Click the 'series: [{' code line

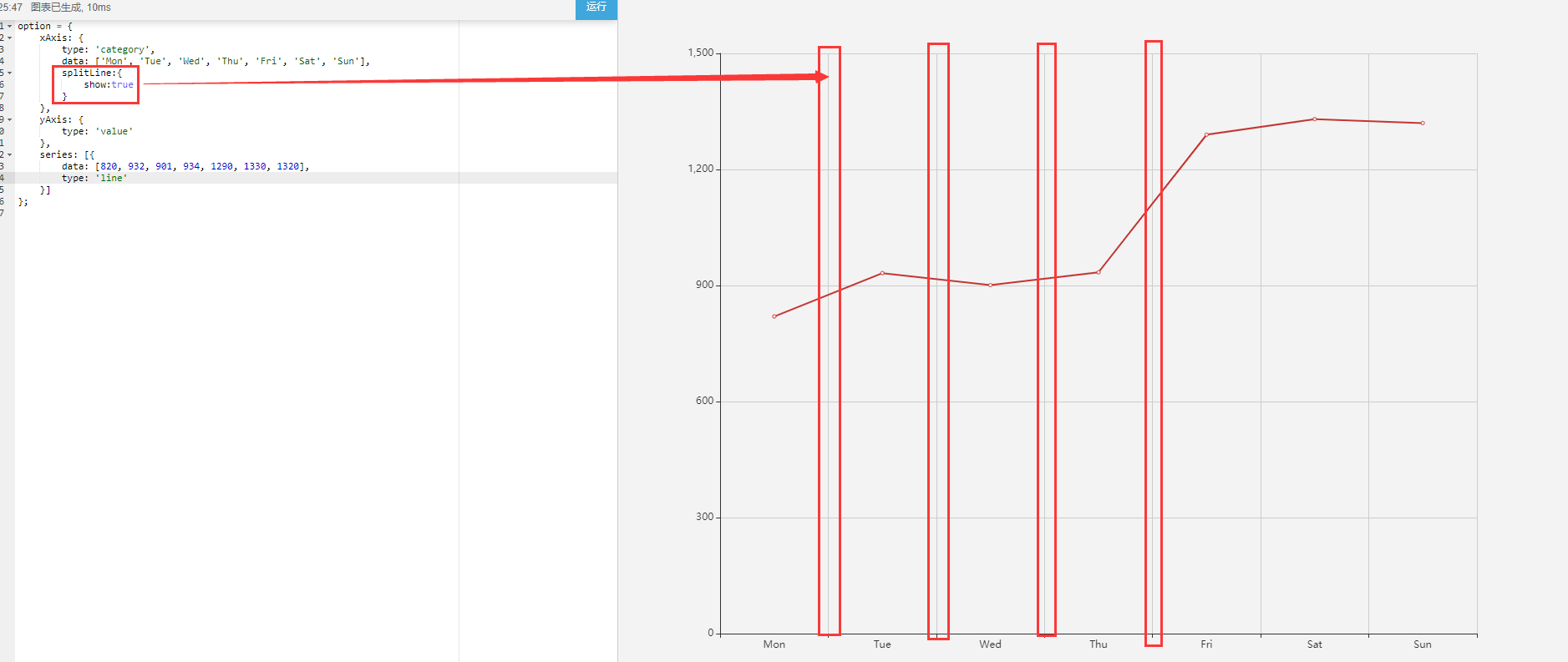point(67,155)
